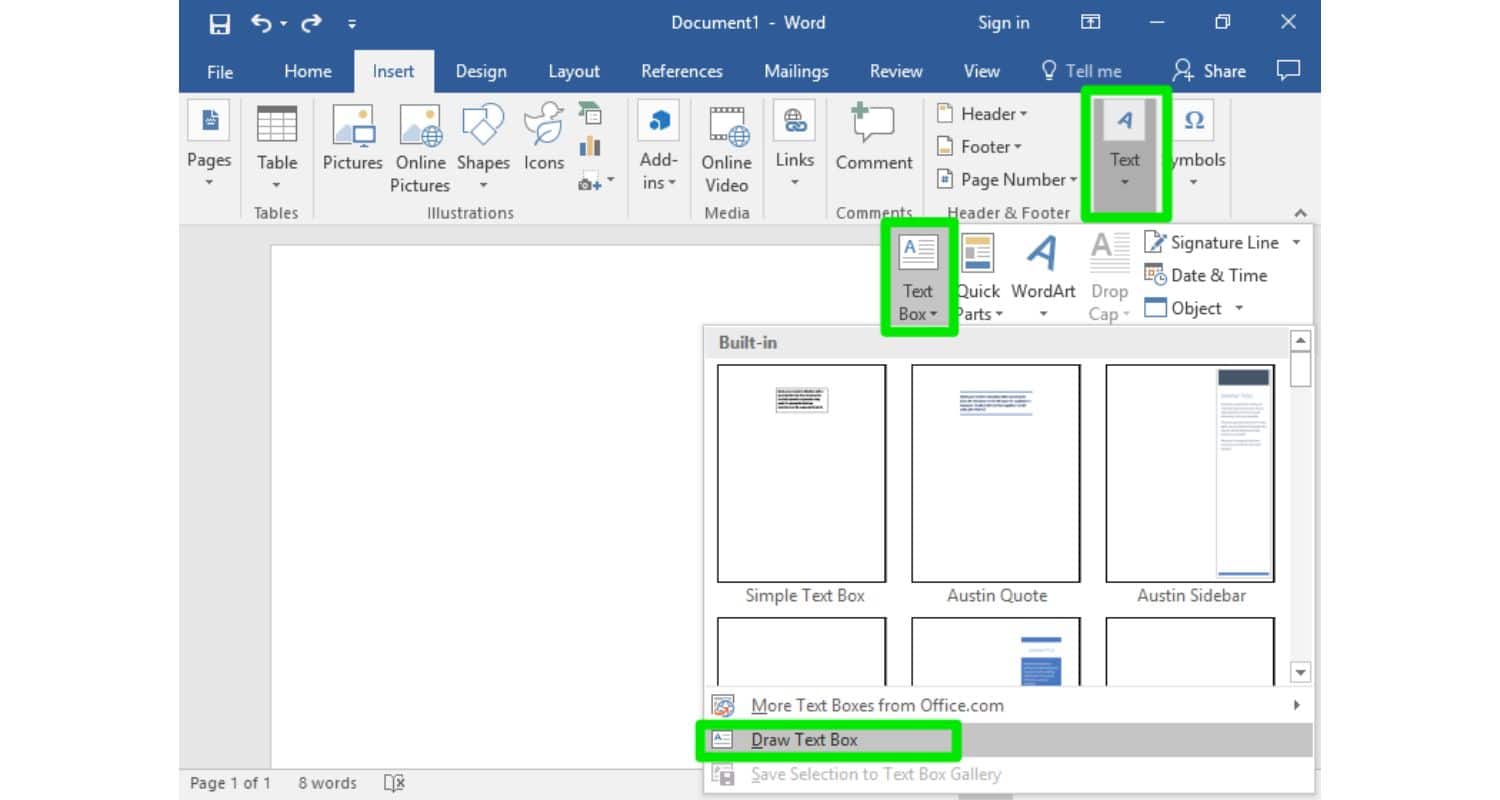Switch to the Layout tab
Image resolution: width=1500 pixels, height=800 pixels.
(574, 71)
